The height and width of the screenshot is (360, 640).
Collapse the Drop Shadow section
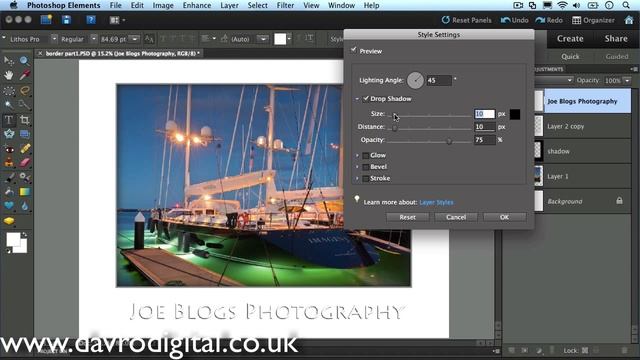pyautogui.click(x=357, y=99)
